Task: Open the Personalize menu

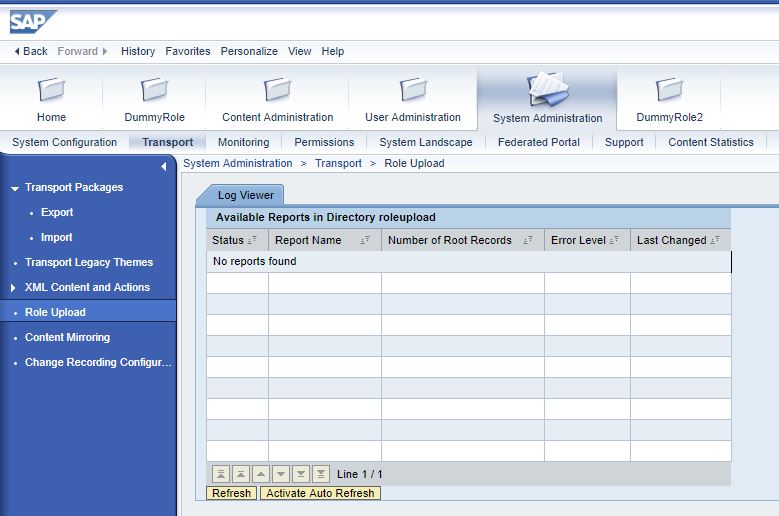Action: point(249,51)
